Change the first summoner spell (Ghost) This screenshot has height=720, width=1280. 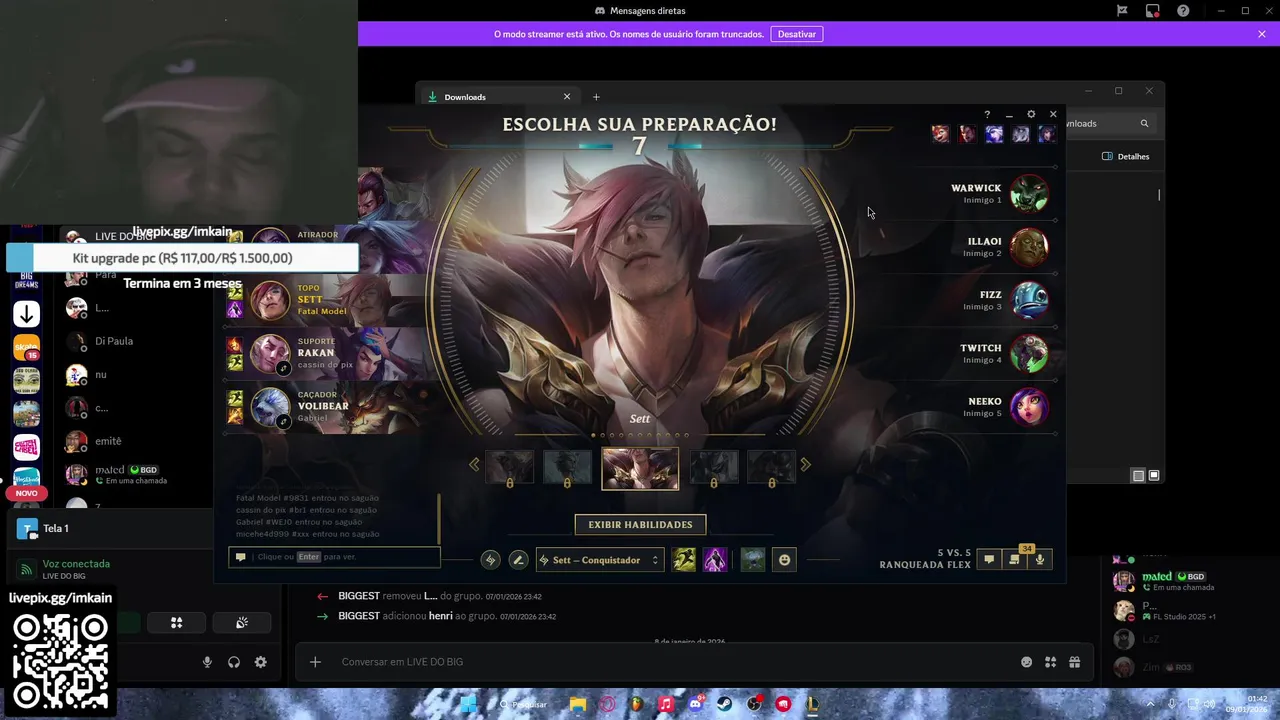684,560
